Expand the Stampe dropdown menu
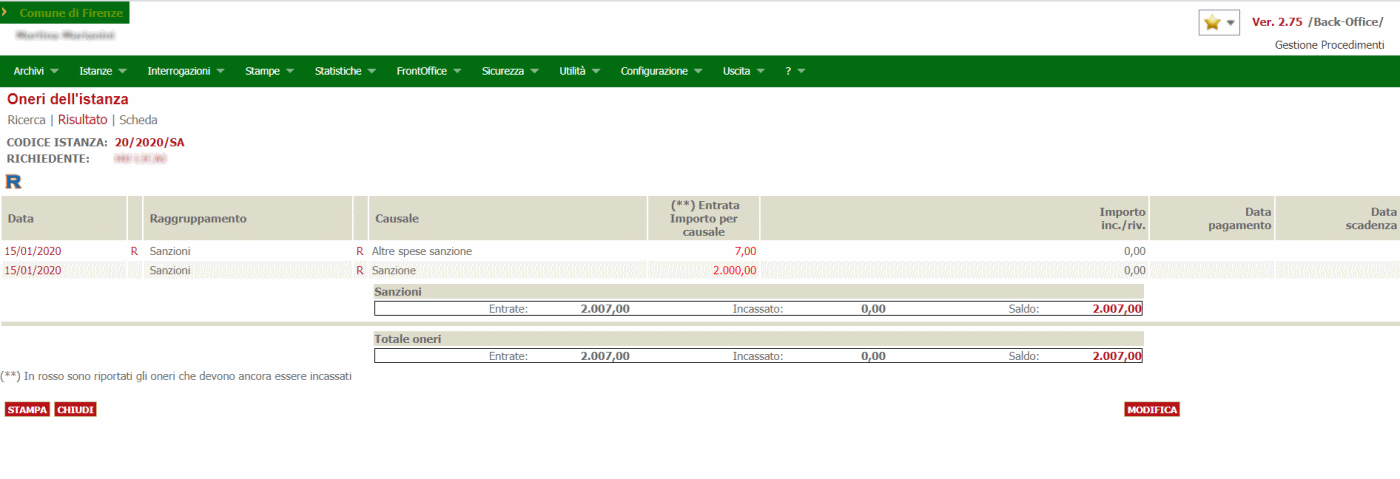Image resolution: width=1400 pixels, height=479 pixels. pos(269,71)
